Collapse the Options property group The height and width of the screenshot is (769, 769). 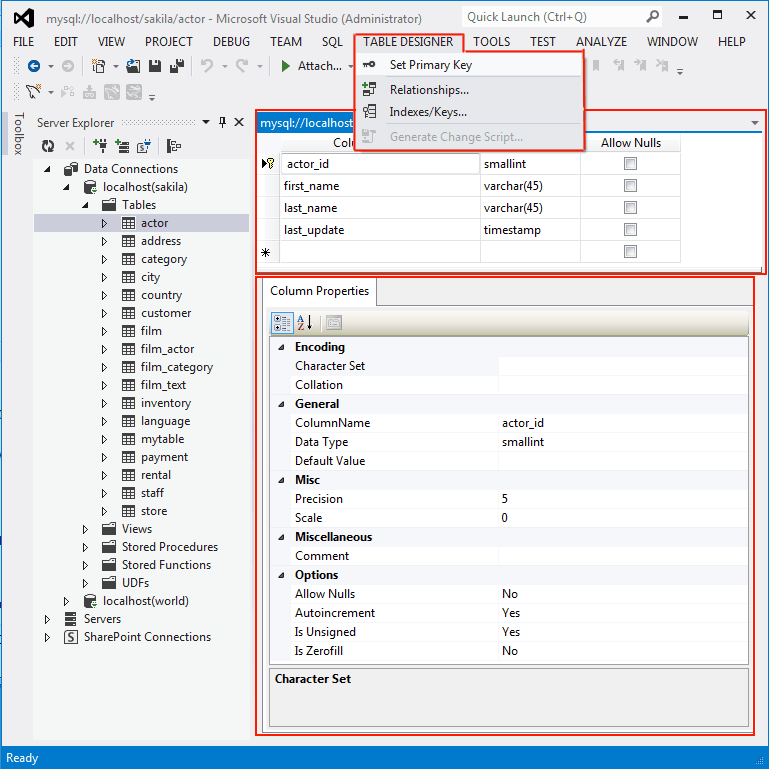[x=282, y=575]
